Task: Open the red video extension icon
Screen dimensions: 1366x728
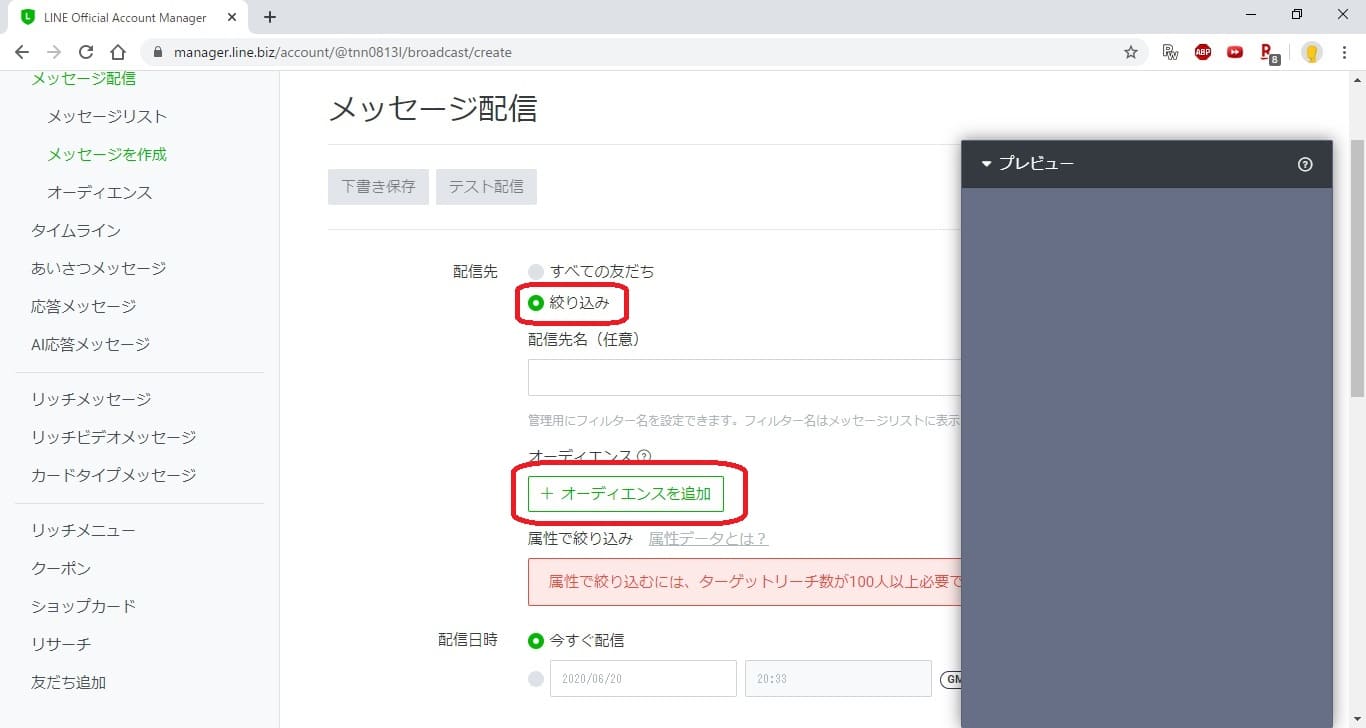Action: click(1235, 52)
